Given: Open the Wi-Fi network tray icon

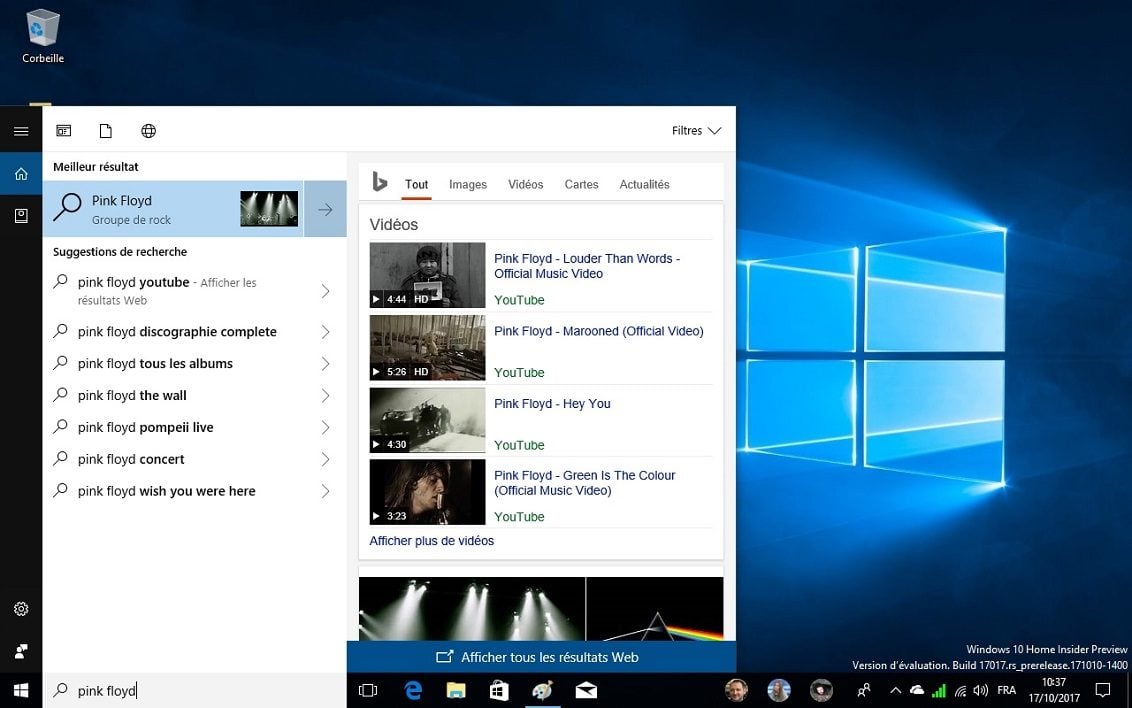Looking at the screenshot, I should 960,691.
